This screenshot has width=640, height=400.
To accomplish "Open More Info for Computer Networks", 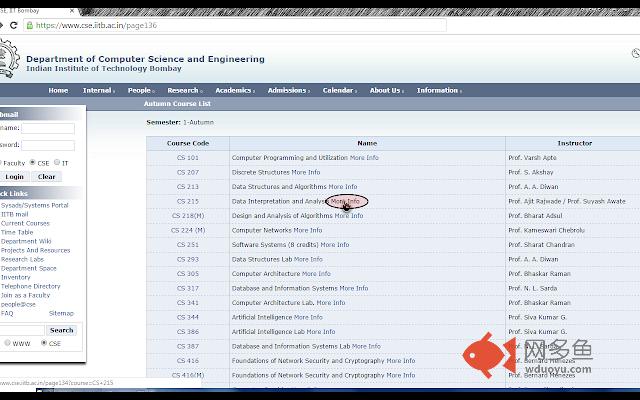I will [308, 230].
